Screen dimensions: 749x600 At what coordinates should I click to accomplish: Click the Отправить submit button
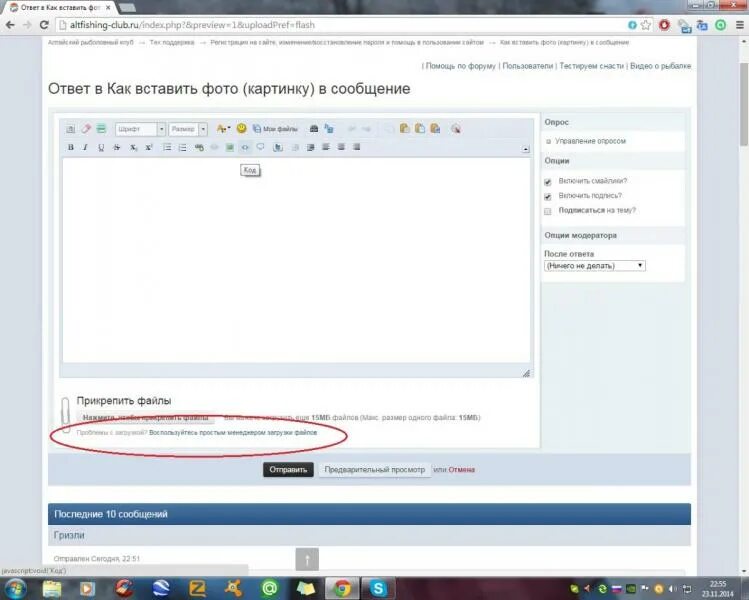(x=288, y=470)
